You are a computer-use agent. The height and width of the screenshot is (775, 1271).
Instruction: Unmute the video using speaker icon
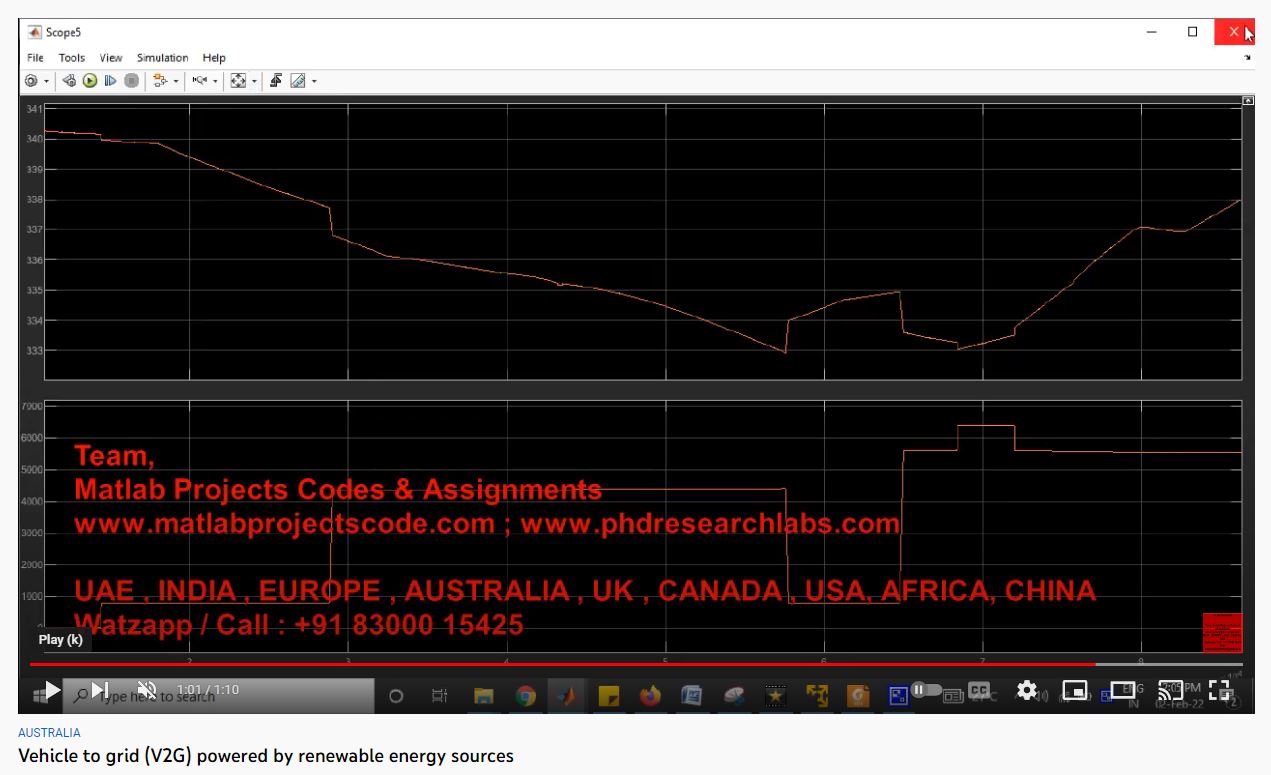click(147, 690)
